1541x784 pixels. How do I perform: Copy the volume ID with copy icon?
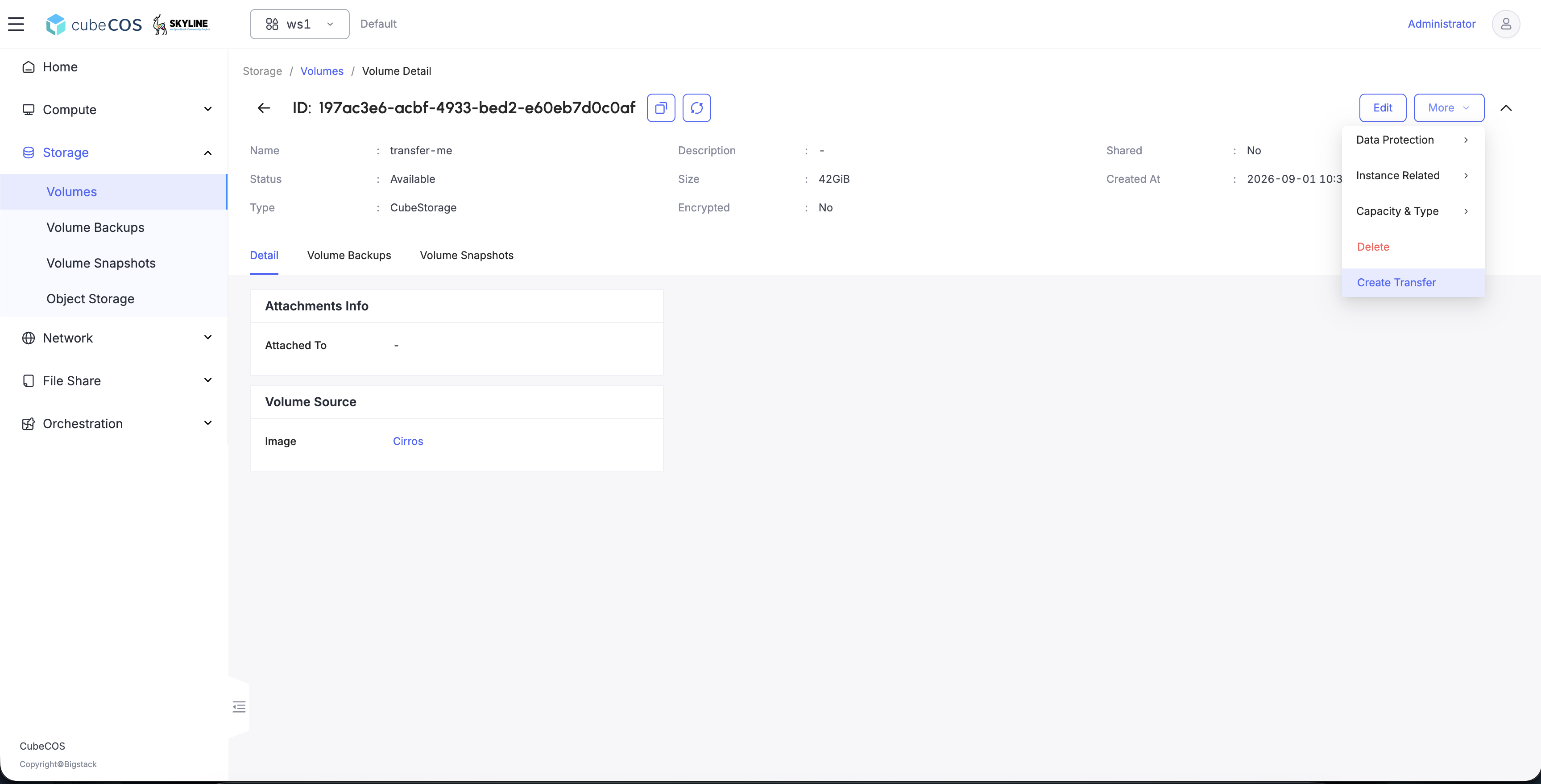click(661, 107)
